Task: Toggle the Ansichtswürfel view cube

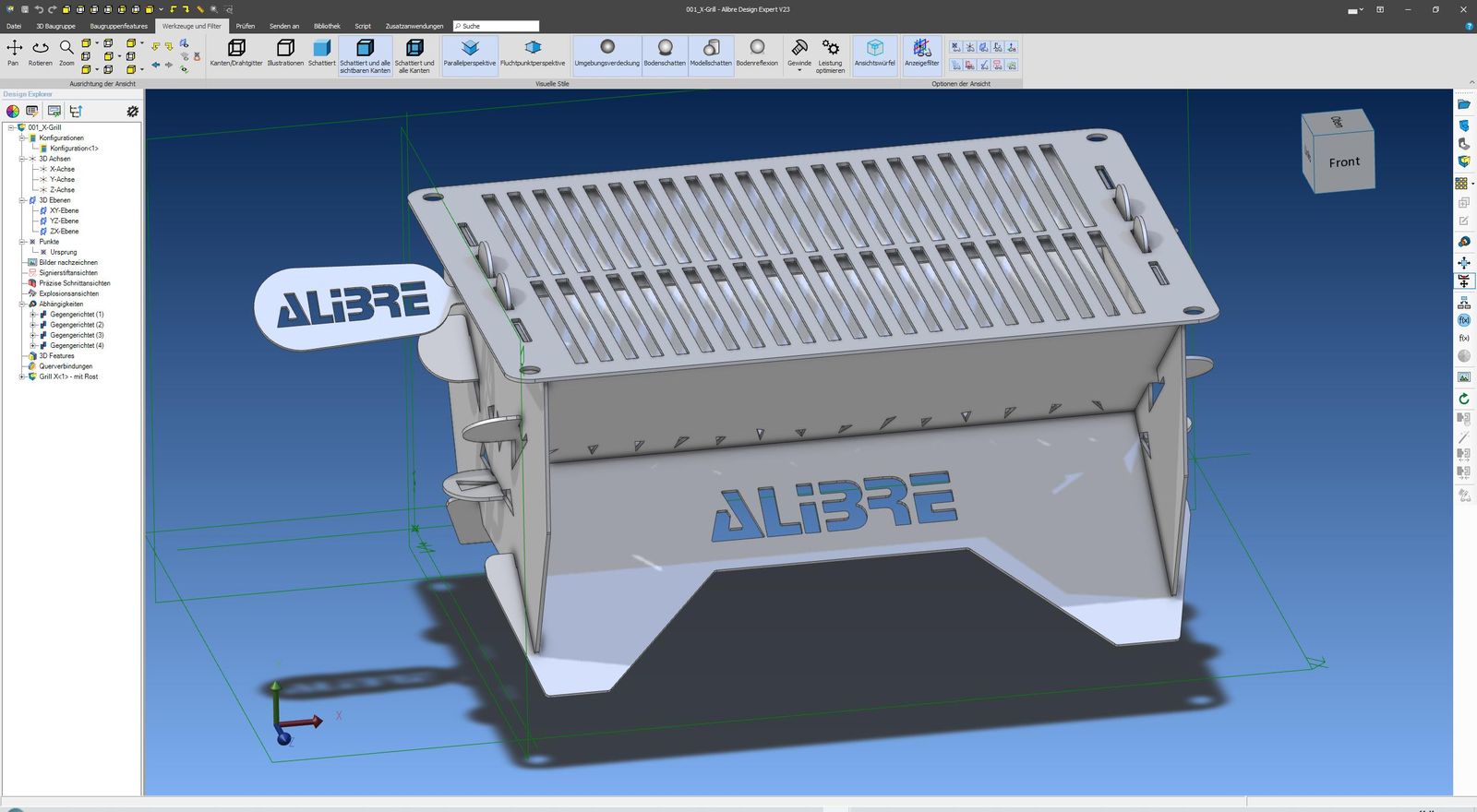Action: (874, 53)
